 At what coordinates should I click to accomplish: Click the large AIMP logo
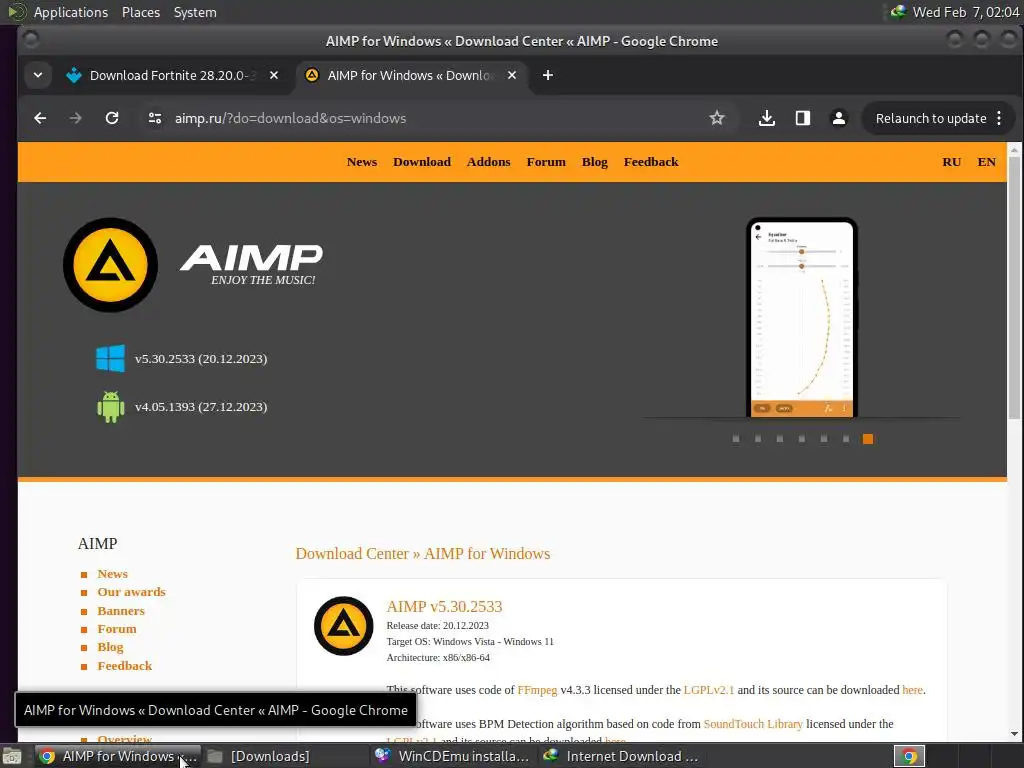pyautogui.click(x=110, y=264)
